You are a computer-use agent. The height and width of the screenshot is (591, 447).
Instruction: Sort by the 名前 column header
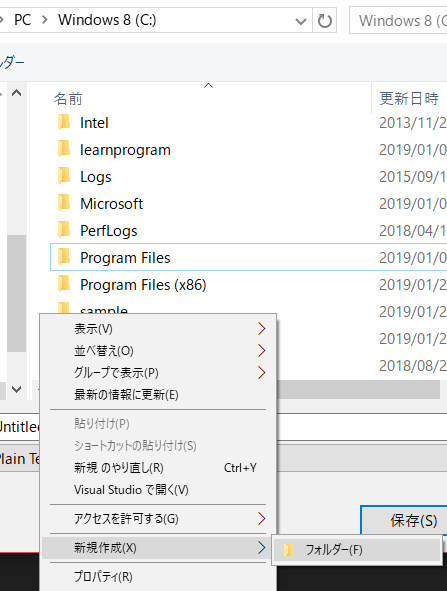(x=68, y=99)
